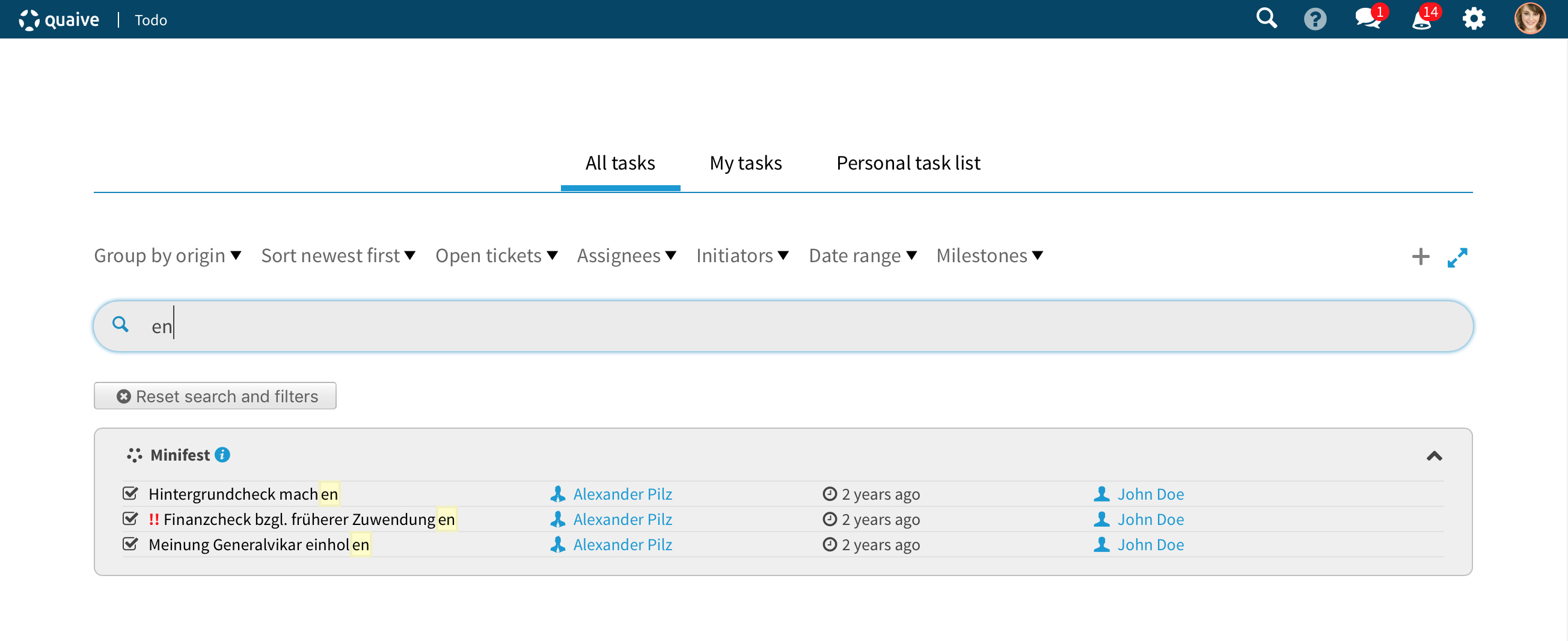
Task: Open the notifications bell icon
Action: pos(1421,19)
